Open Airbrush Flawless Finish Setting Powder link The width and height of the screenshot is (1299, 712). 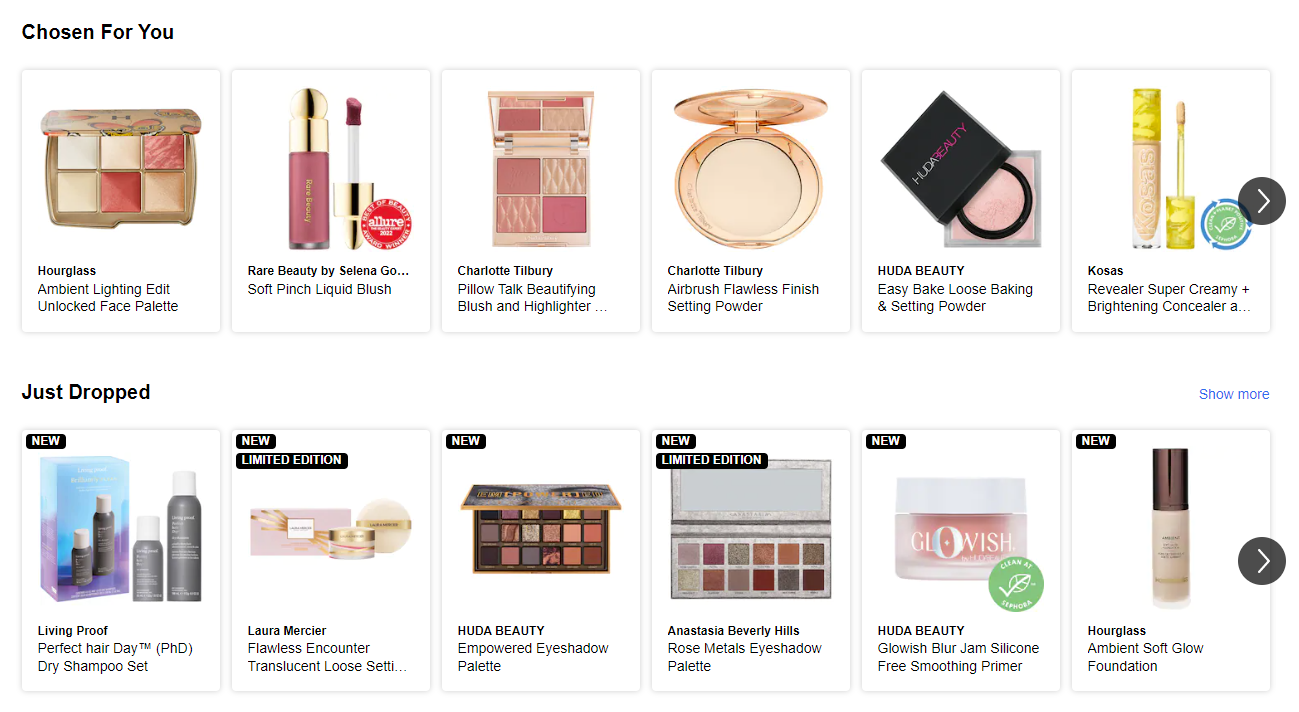[743, 298]
